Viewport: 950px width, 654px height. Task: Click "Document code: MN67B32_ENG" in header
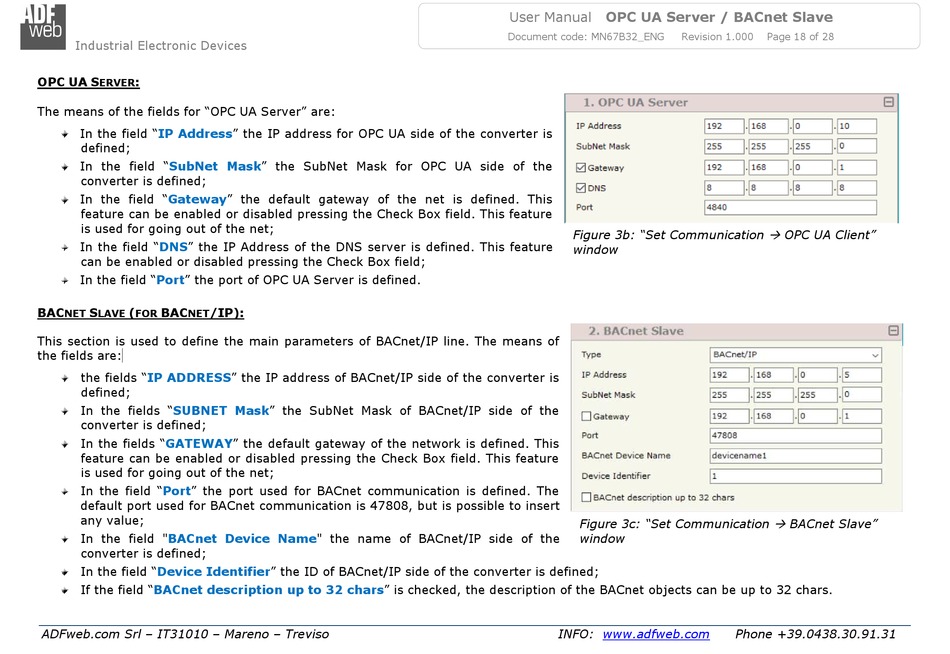(586, 36)
